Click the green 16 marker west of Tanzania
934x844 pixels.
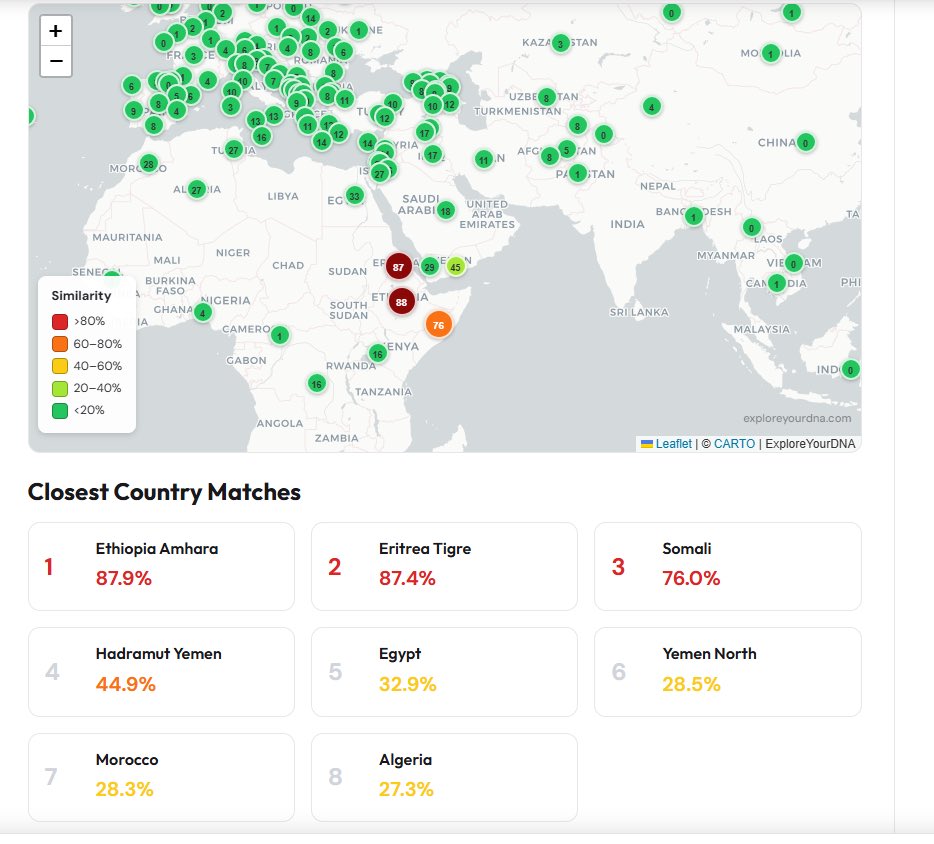[316, 384]
